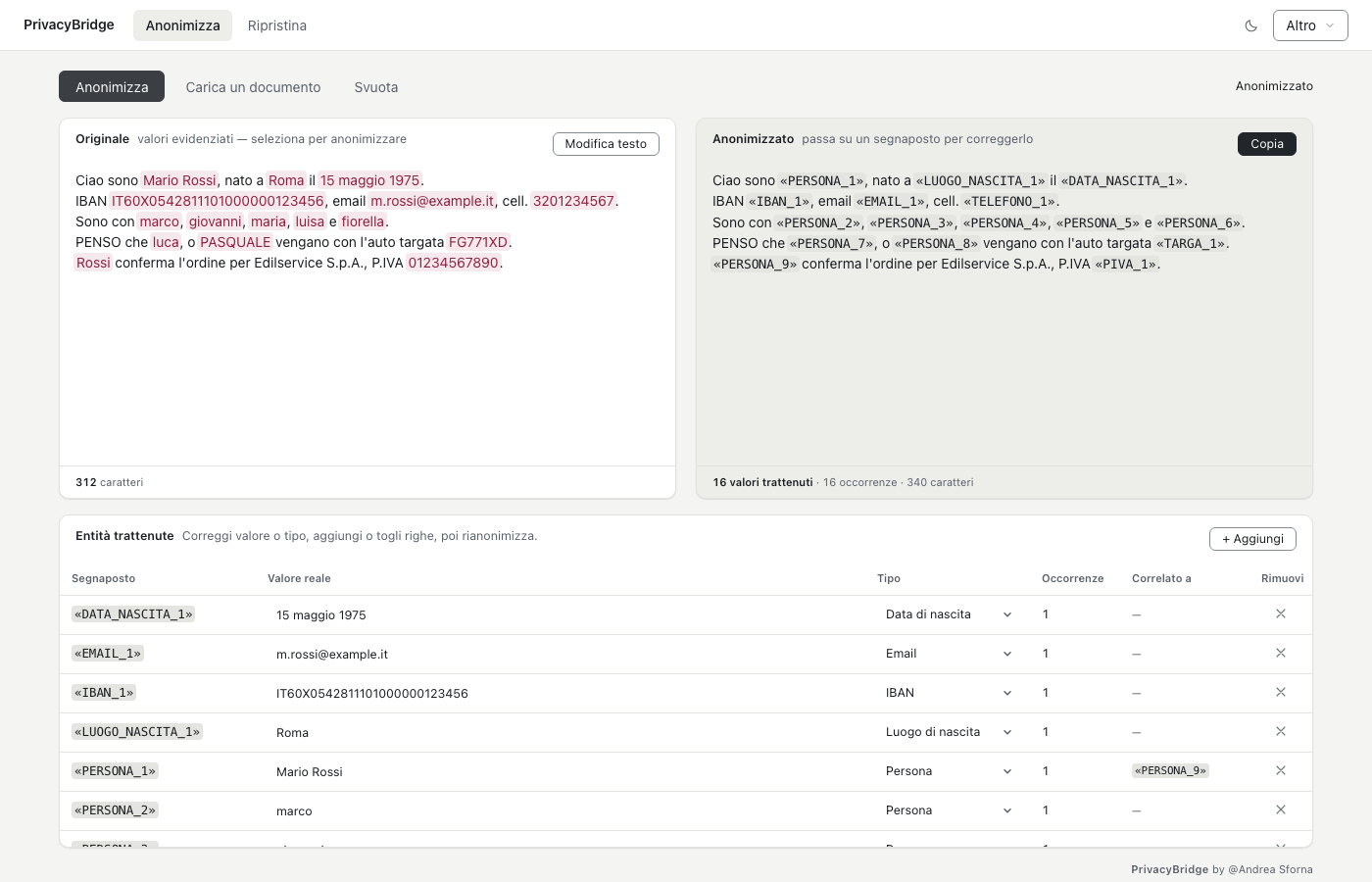Click «TARGA_1» placeholder in anonymized text

tap(1191, 243)
